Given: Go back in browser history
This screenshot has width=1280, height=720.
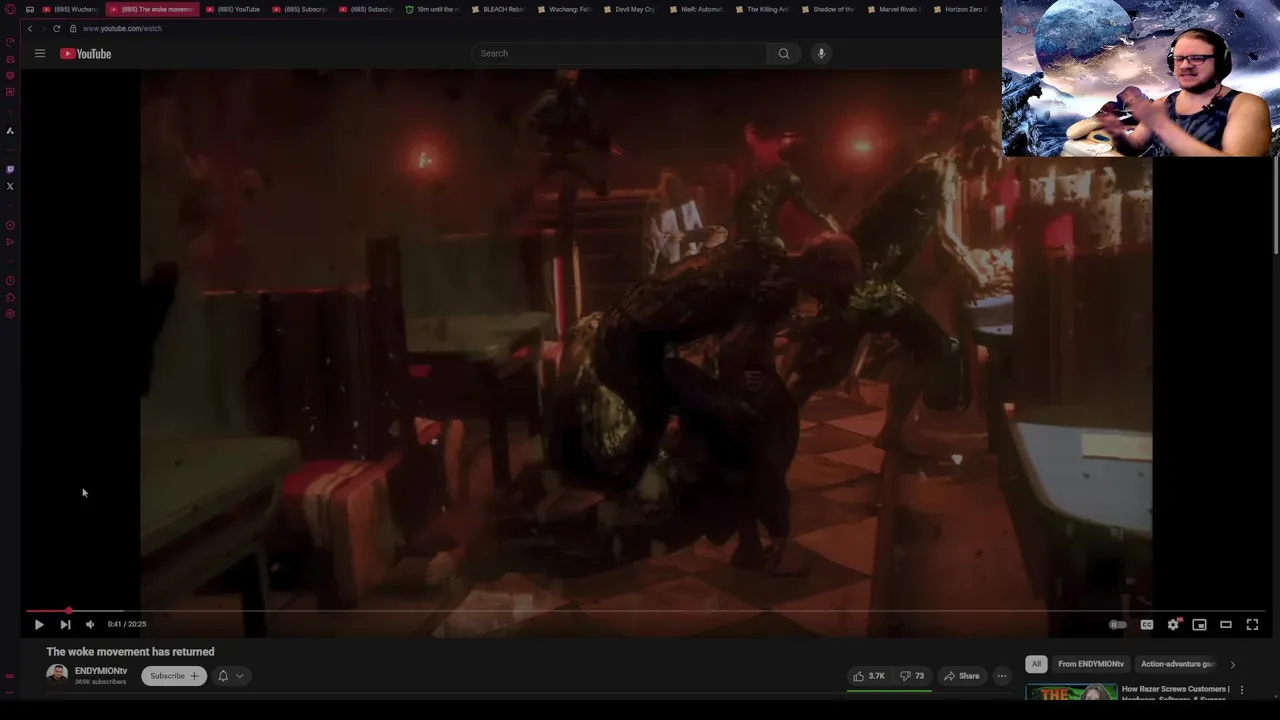Looking at the screenshot, I should pyautogui.click(x=30, y=28).
